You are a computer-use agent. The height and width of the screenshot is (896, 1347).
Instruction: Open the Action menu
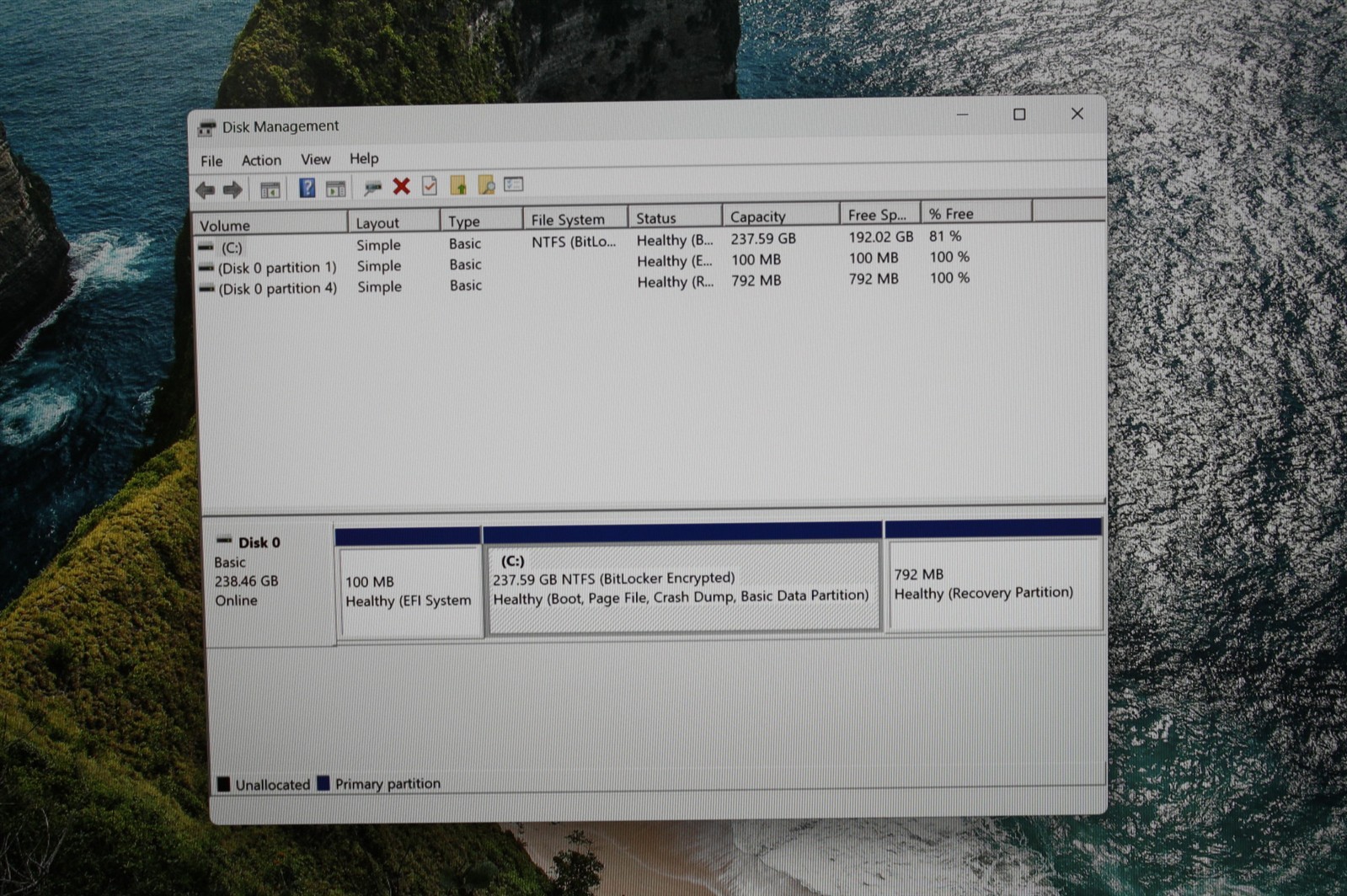click(261, 160)
